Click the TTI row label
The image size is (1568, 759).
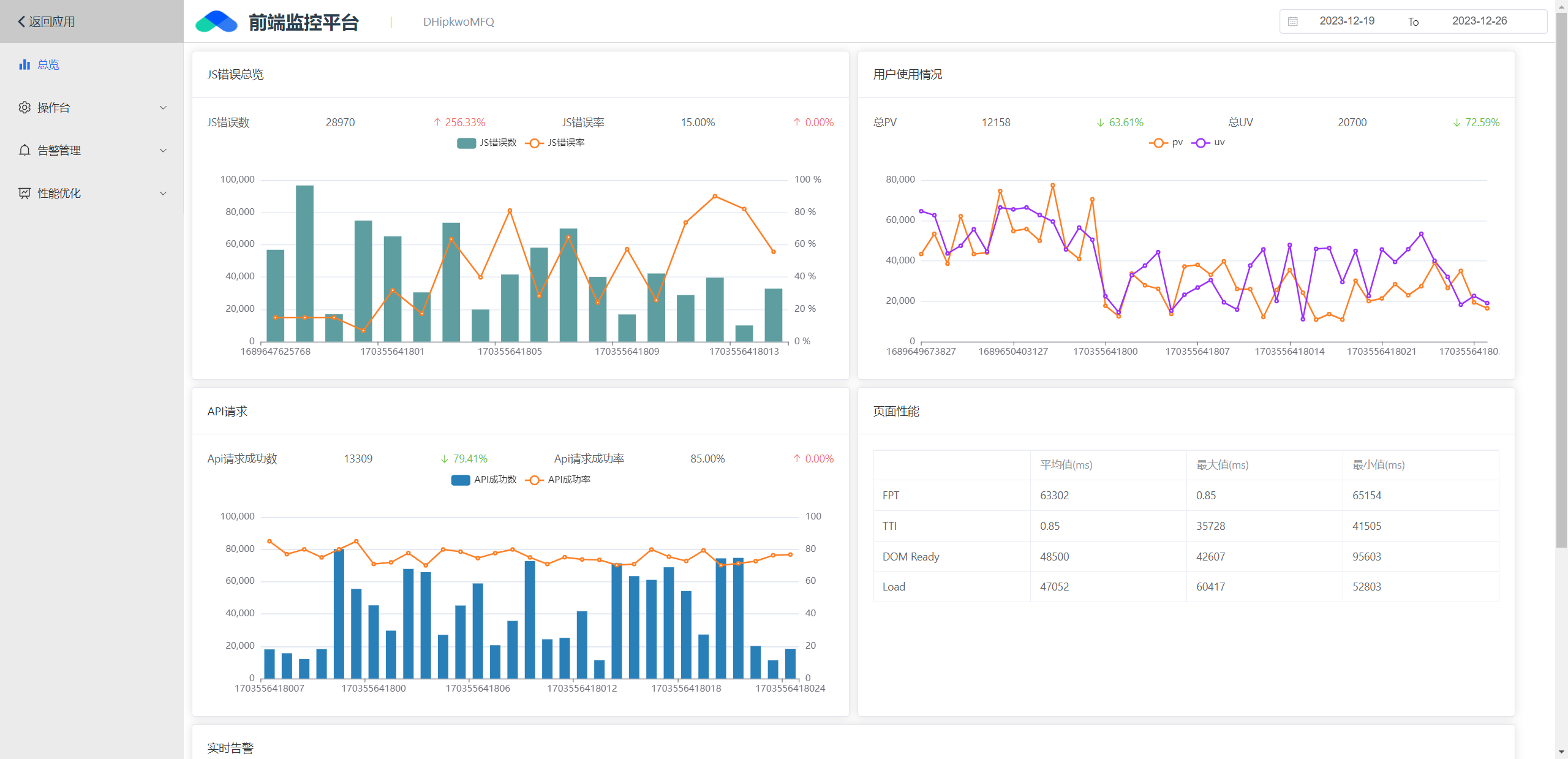[889, 526]
